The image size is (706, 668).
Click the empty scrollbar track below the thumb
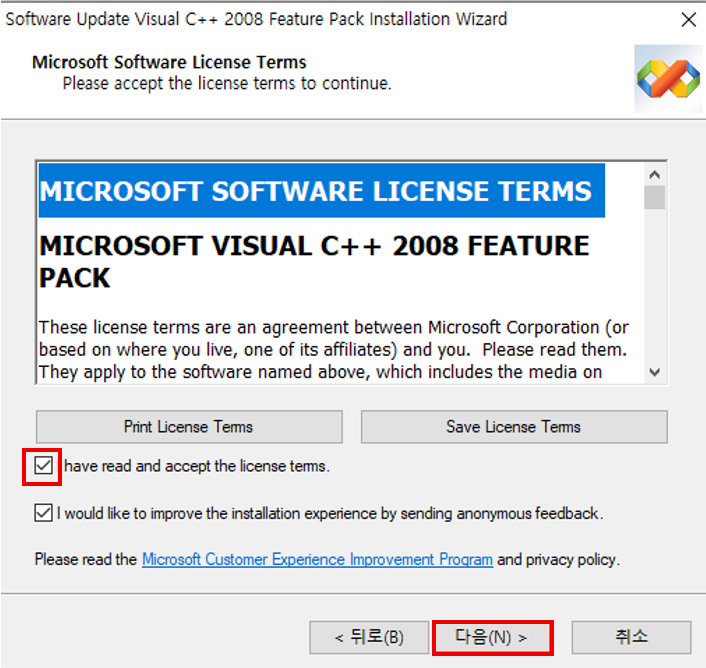click(655, 290)
